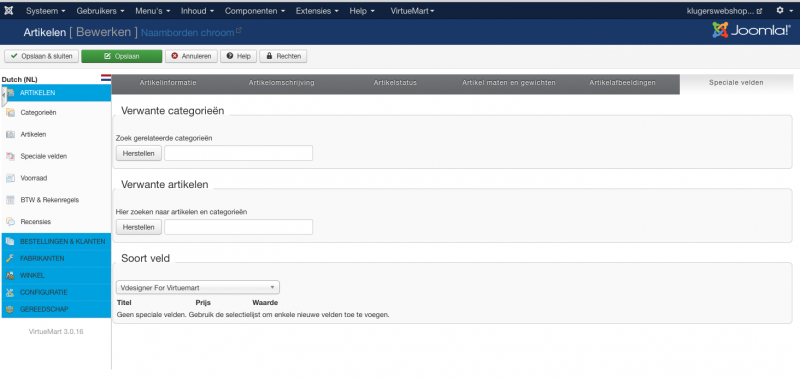Open BTW & Rekenregels in sidebar

click(49, 200)
